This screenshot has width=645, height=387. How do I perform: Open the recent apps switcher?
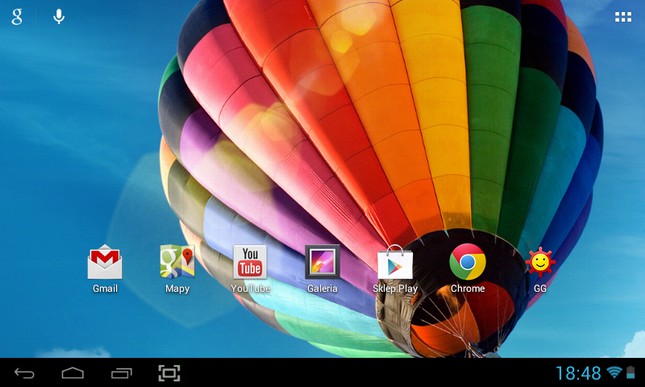click(121, 373)
